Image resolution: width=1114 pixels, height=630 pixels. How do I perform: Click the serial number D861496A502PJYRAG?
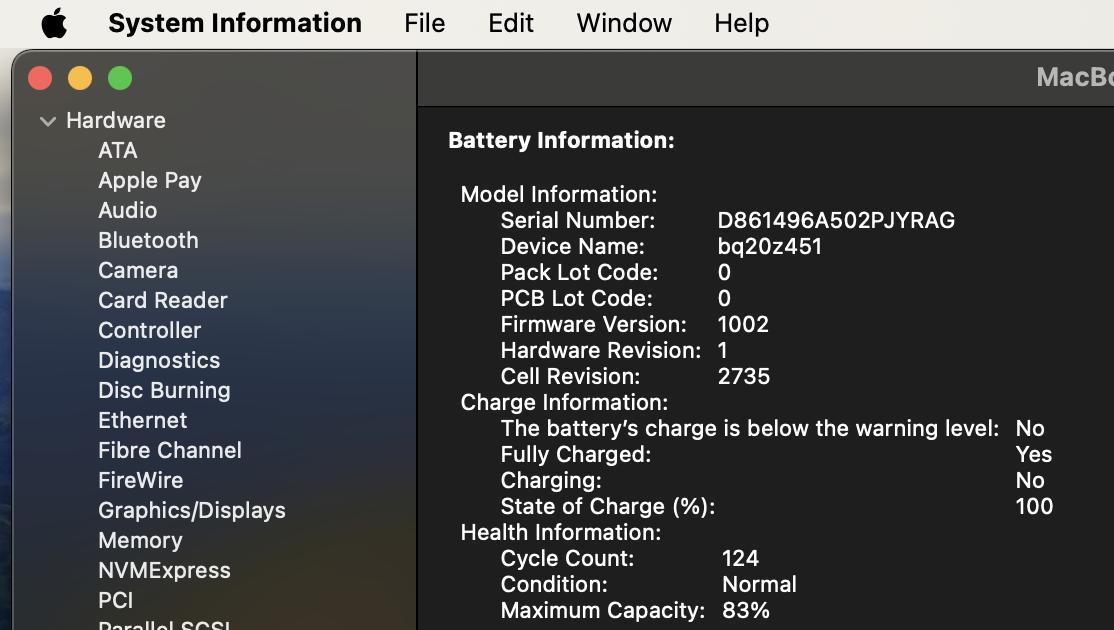point(836,220)
